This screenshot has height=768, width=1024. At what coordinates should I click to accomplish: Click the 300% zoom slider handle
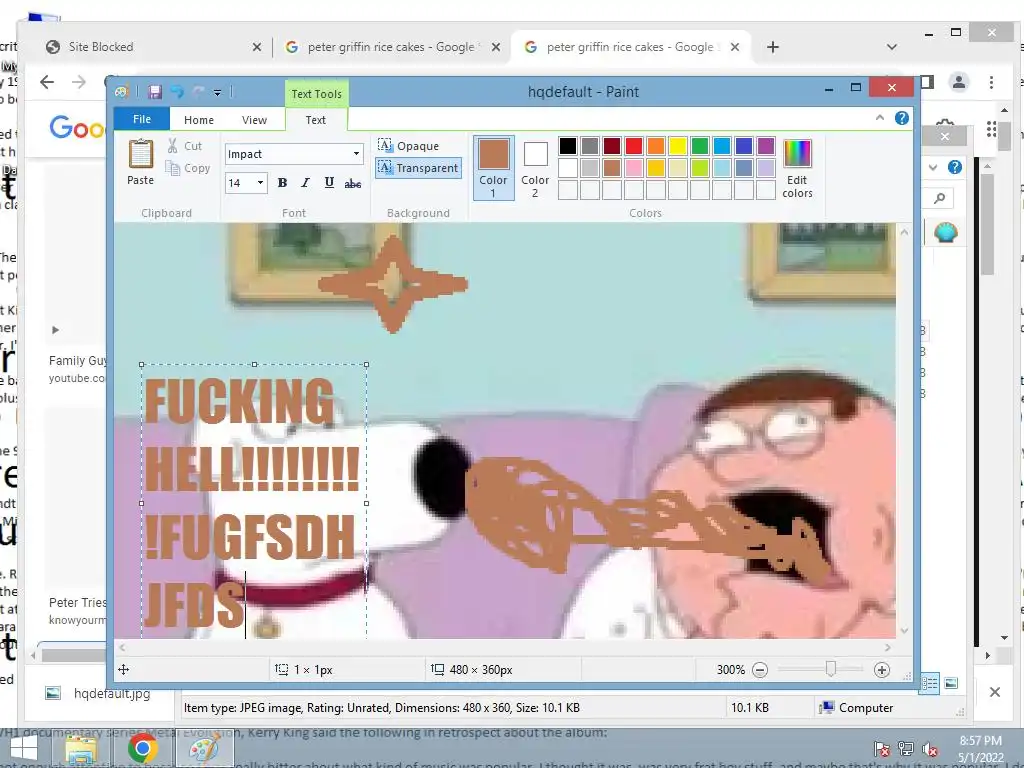830,669
